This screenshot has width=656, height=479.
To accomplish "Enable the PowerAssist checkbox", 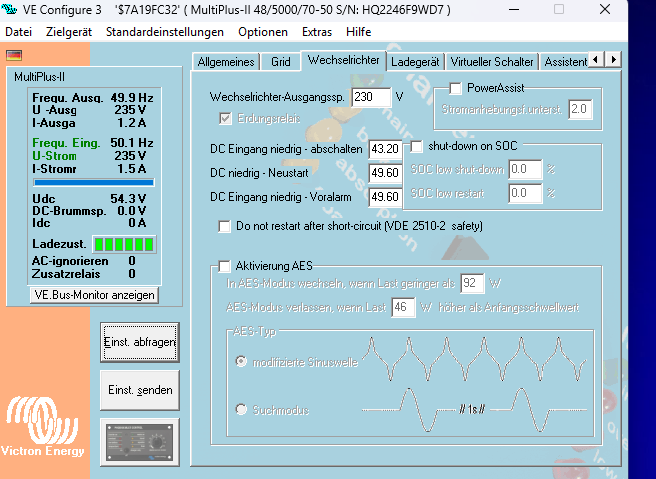I will point(456,88).
